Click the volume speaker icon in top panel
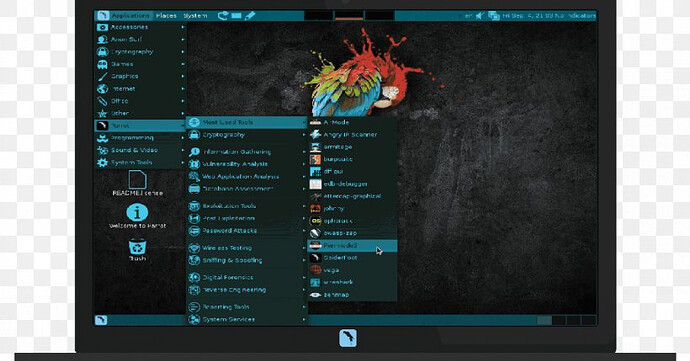690x361 pixels. pos(480,16)
